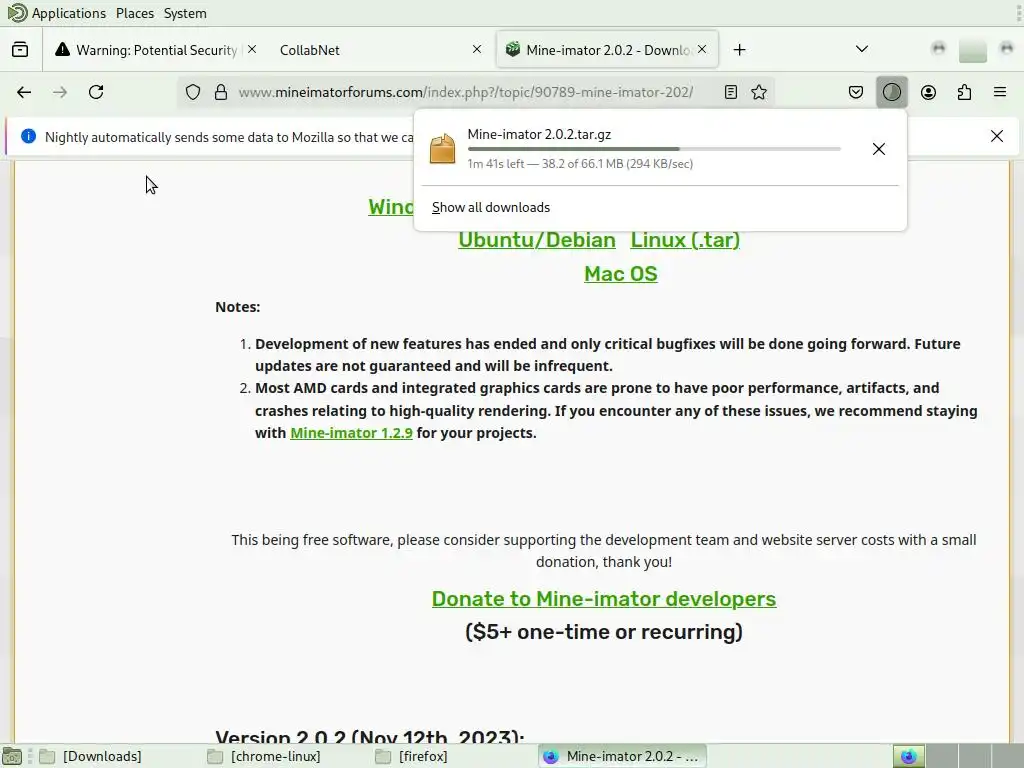Go back to the previous page
The width and height of the screenshot is (1024, 768).
24,92
